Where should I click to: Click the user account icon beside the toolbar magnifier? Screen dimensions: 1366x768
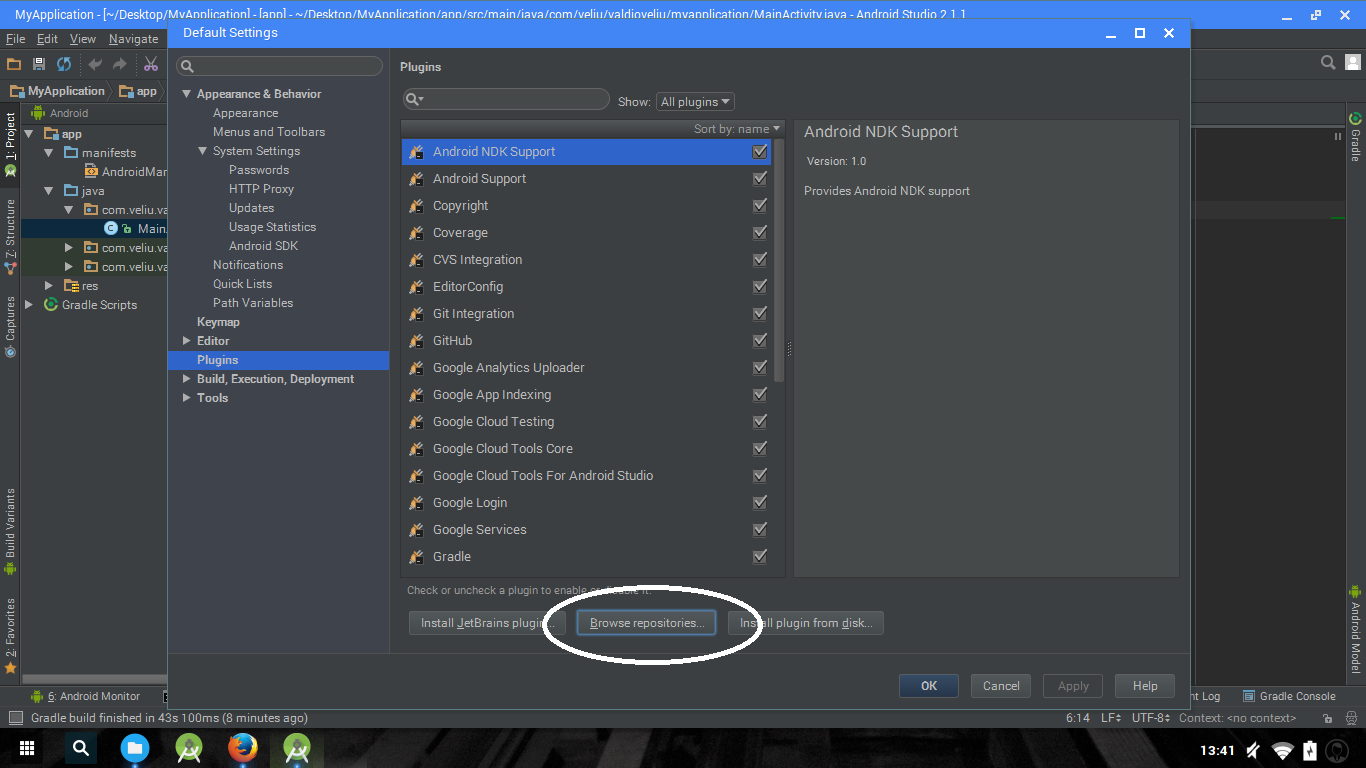(1353, 62)
